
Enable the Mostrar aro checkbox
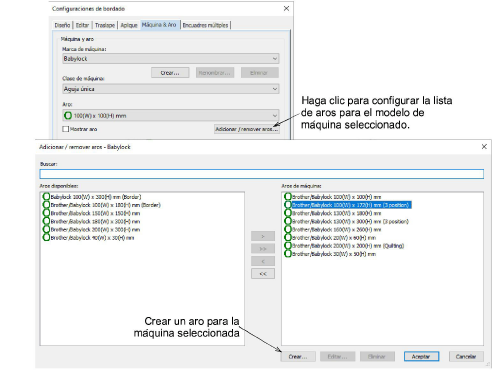66,129
